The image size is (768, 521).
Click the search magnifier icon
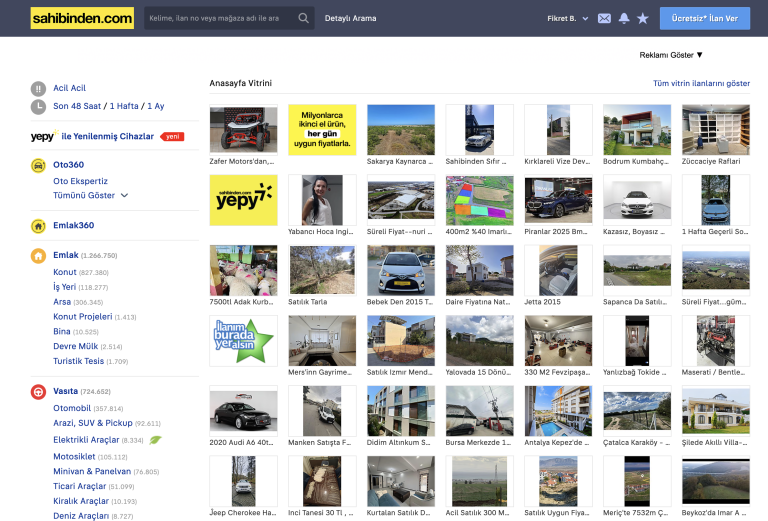tap(303, 18)
